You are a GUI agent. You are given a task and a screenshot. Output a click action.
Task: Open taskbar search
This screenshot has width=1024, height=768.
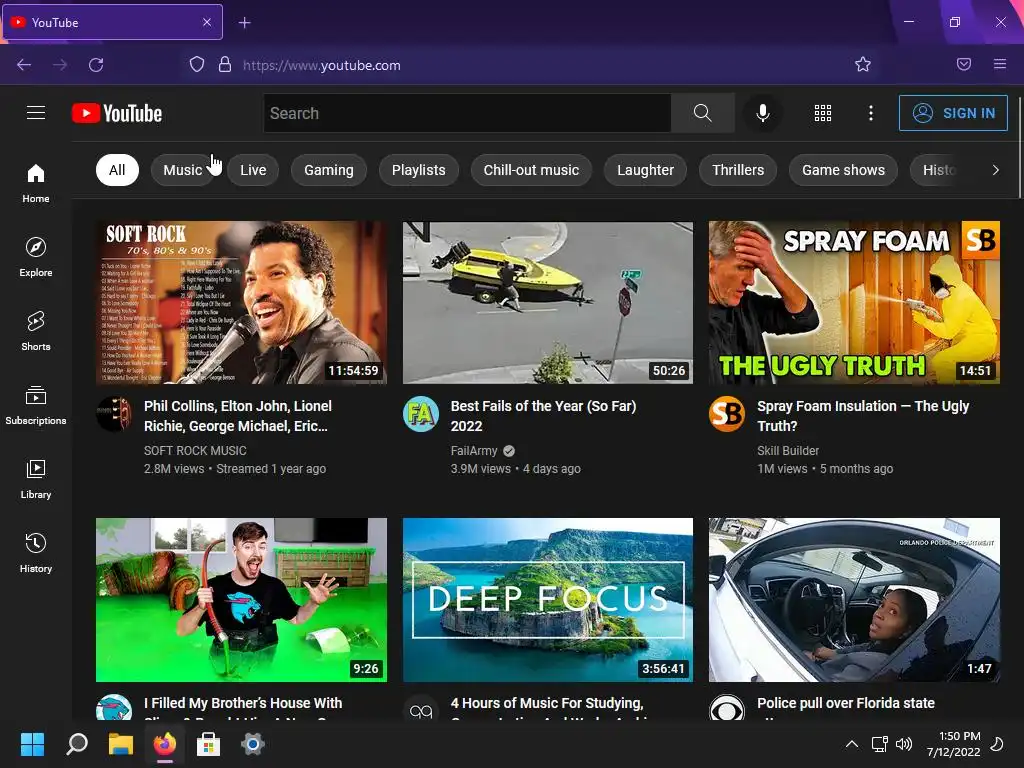tap(76, 744)
